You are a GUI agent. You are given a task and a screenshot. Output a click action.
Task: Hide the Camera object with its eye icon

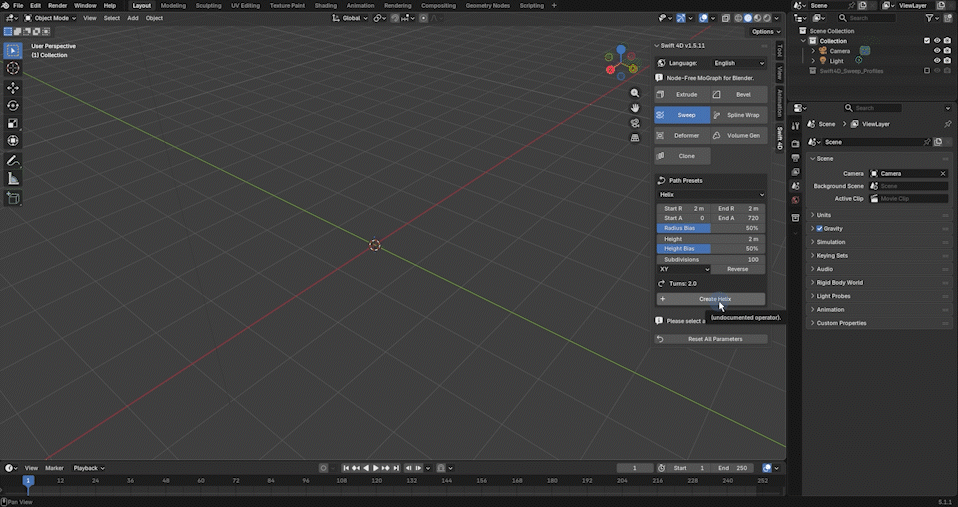click(x=937, y=51)
